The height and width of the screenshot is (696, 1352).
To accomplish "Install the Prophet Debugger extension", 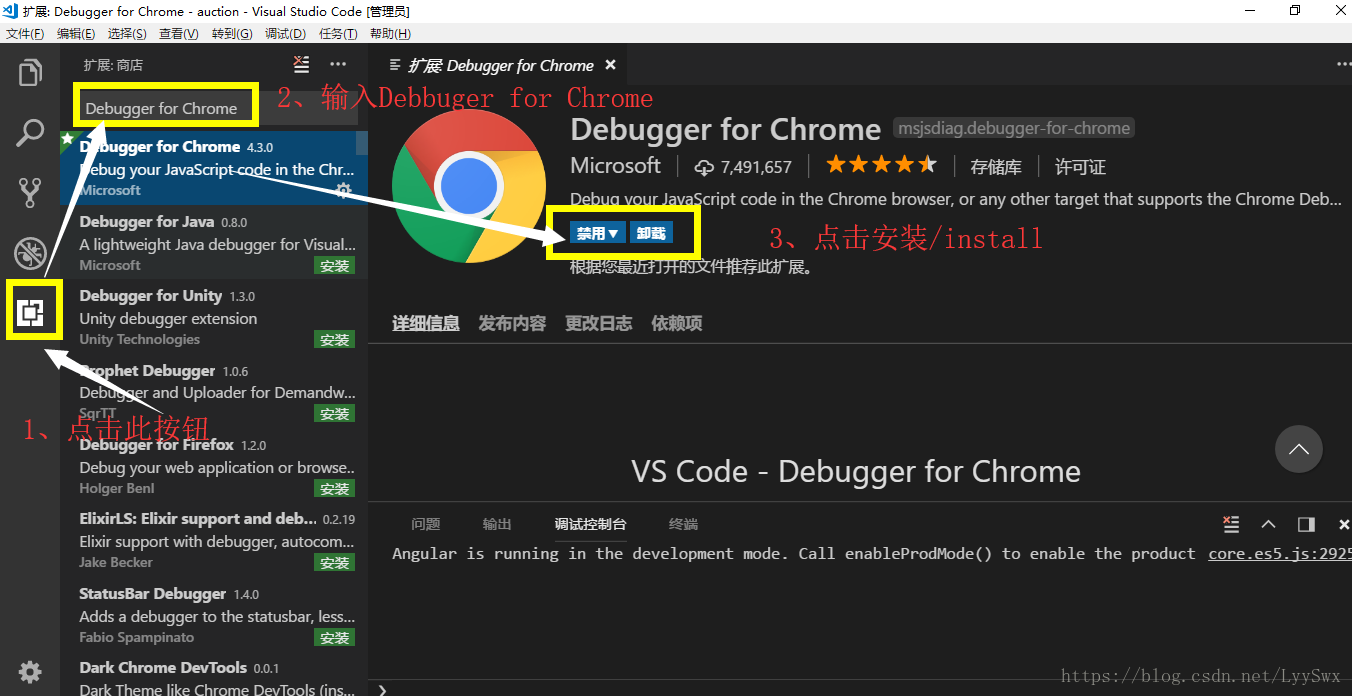I will click(x=334, y=413).
